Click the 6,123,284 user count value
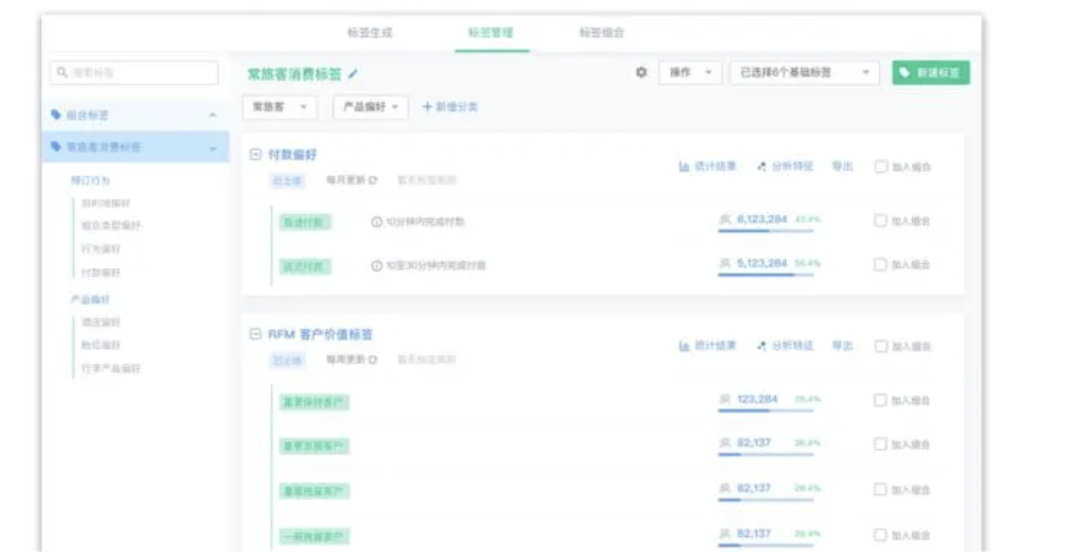This screenshot has width=1080, height=559. click(762, 219)
